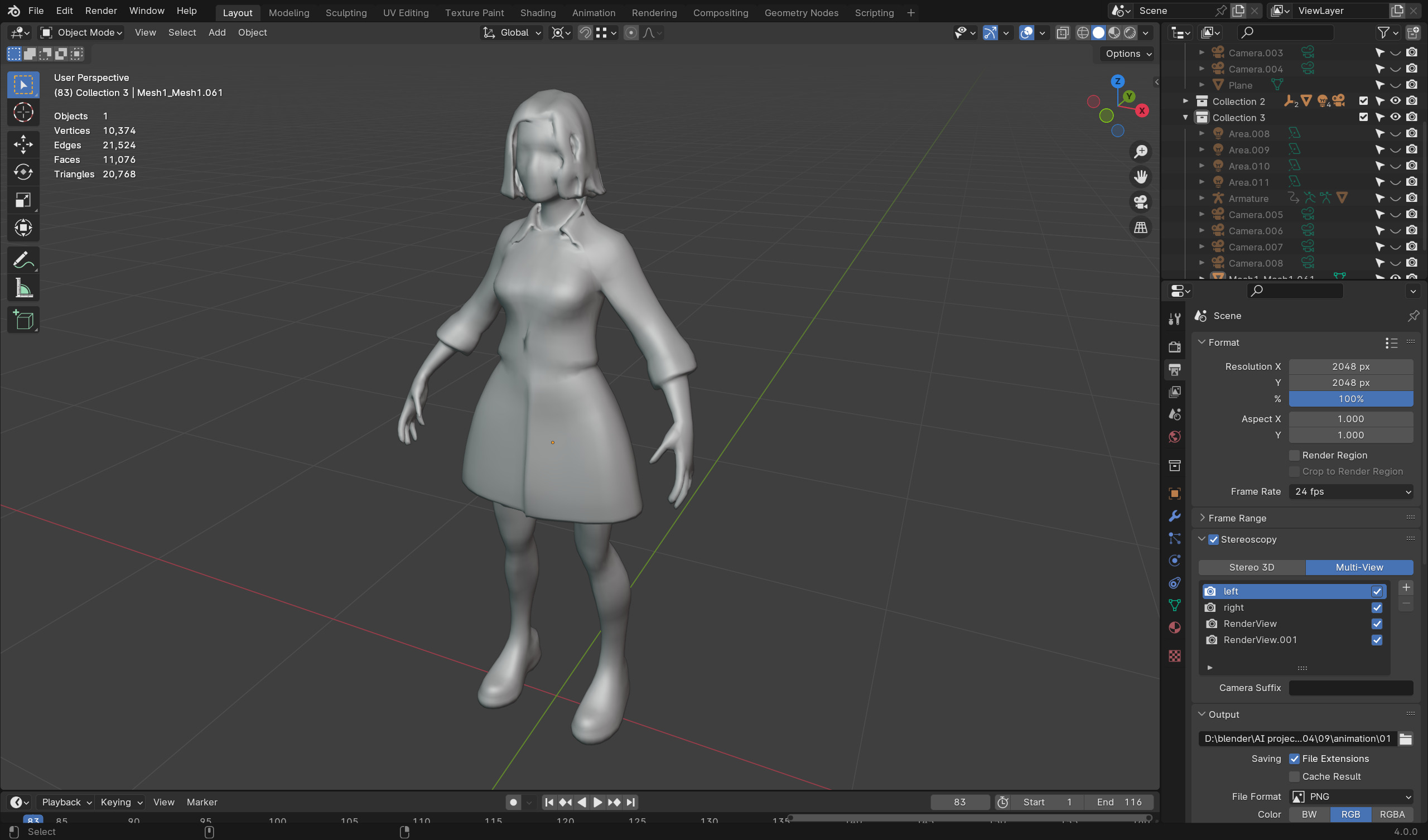Open the Material properties tab
The image size is (1428, 840).
coord(1174,628)
